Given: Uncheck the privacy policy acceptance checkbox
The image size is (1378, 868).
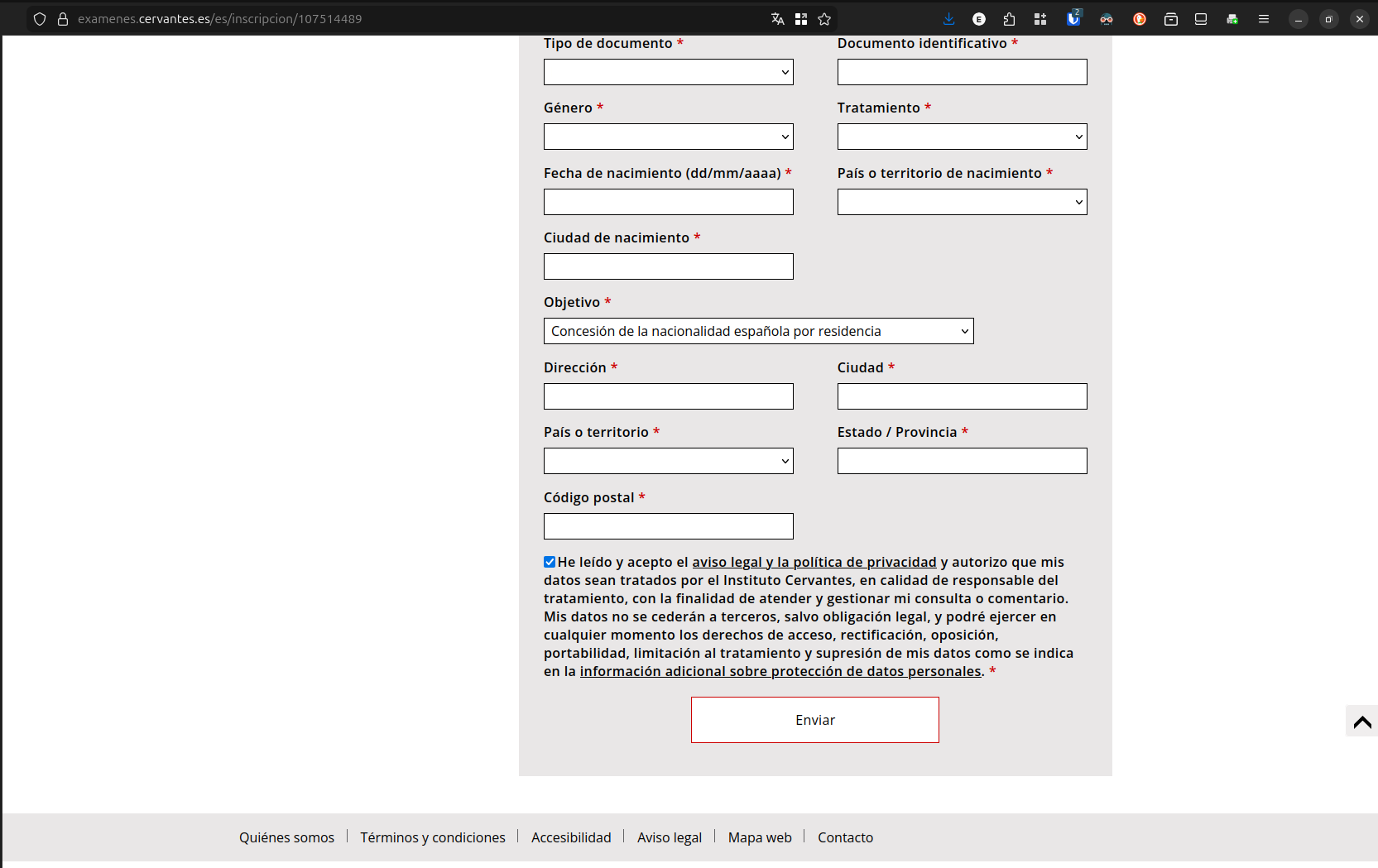Looking at the screenshot, I should 550,562.
